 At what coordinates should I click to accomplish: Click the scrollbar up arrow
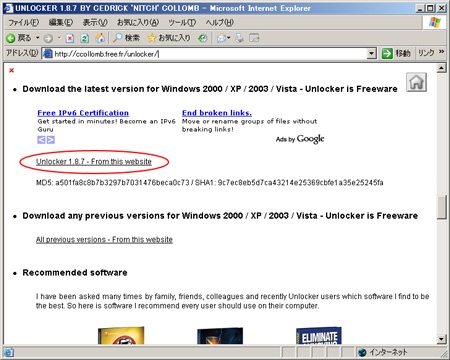click(x=441, y=68)
